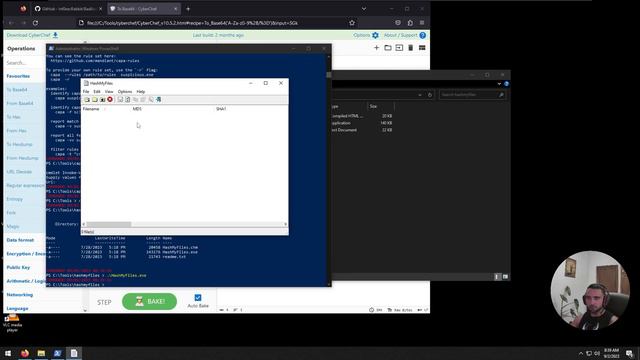Open a new browser tab with plus
The width and height of the screenshot is (640, 360).
click(x=188, y=9)
